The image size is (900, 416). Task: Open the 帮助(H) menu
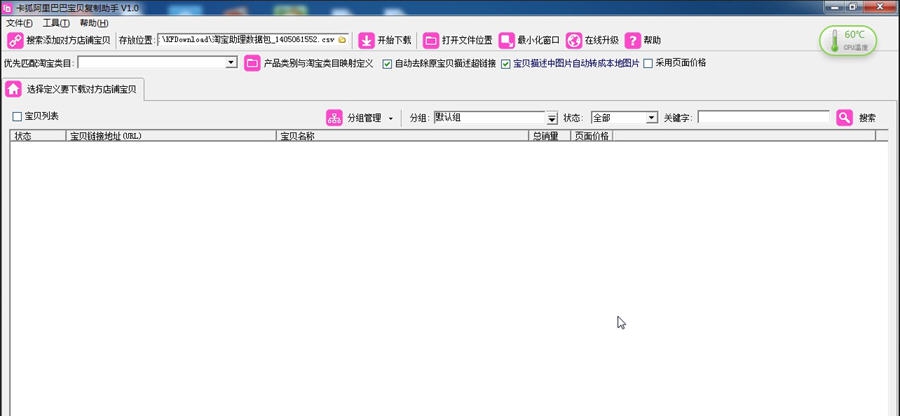click(x=94, y=23)
